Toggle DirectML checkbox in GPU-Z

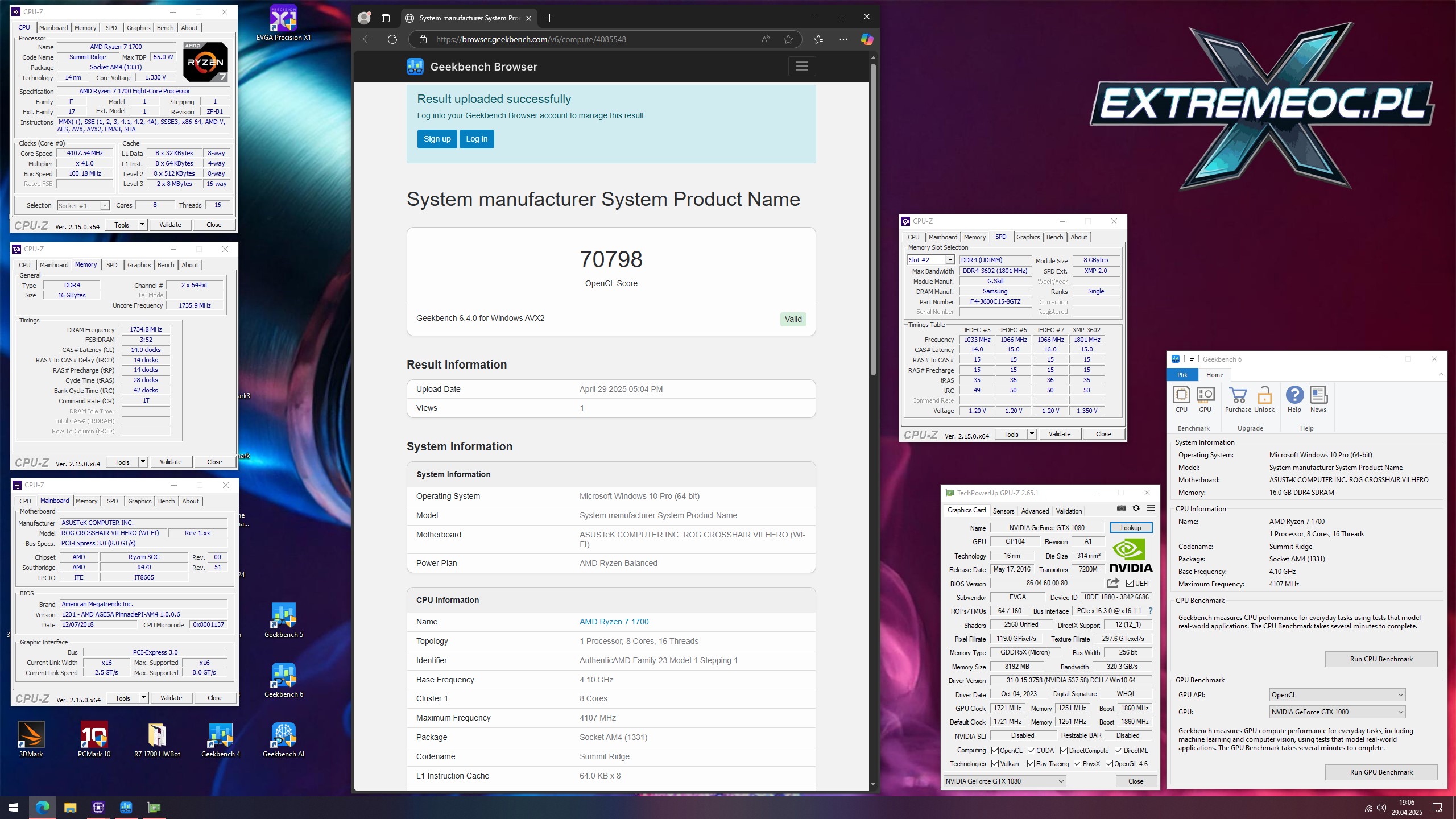tap(1118, 751)
